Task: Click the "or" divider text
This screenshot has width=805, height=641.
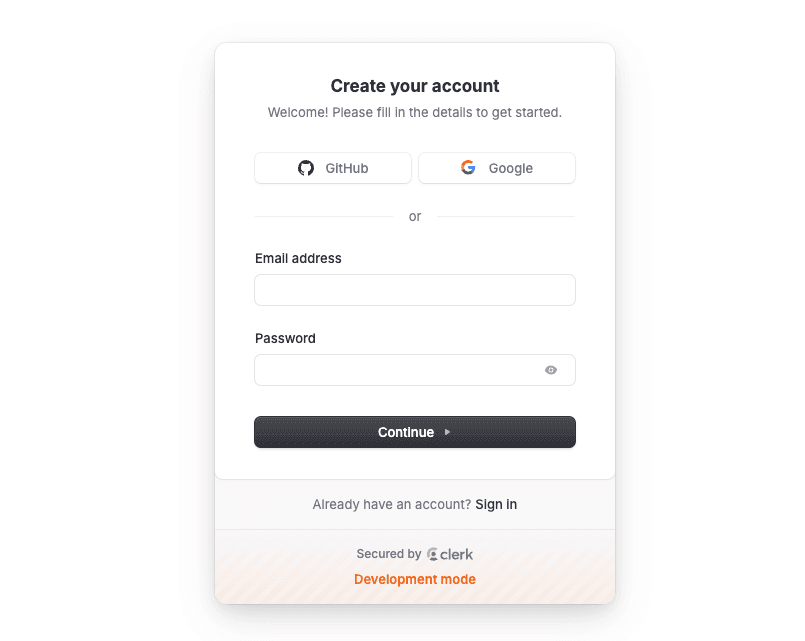Action: 415,216
